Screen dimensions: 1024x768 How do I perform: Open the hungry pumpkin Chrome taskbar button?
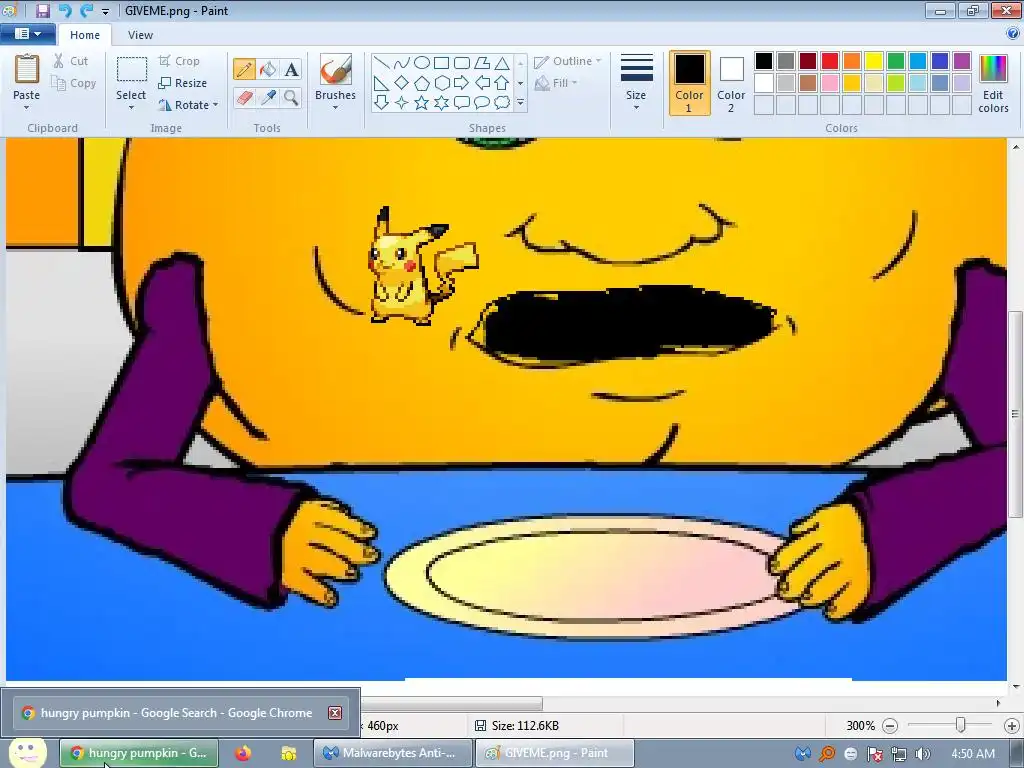[139, 753]
